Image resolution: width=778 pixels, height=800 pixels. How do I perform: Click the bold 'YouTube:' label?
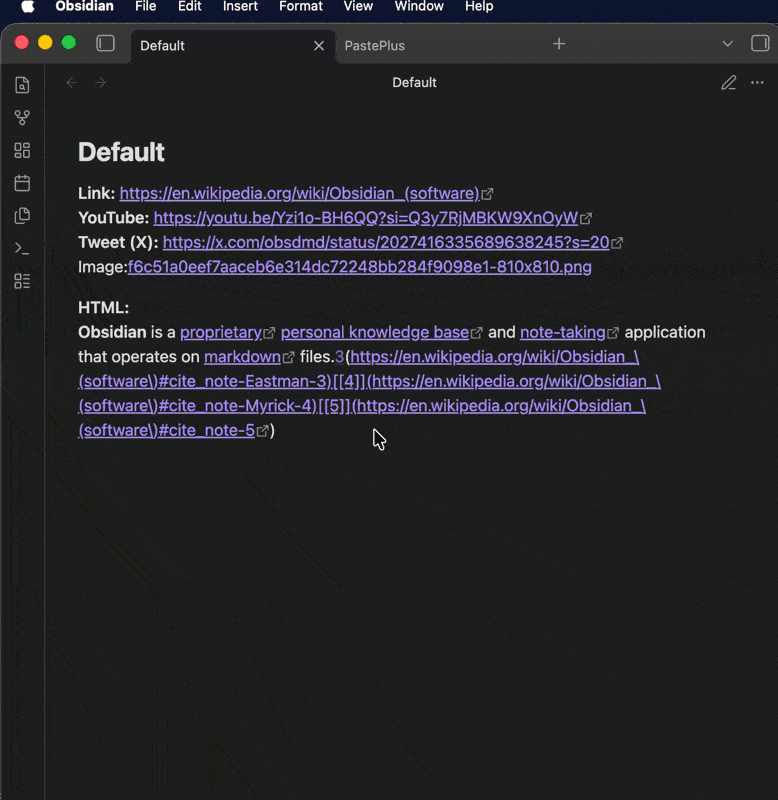click(113, 218)
